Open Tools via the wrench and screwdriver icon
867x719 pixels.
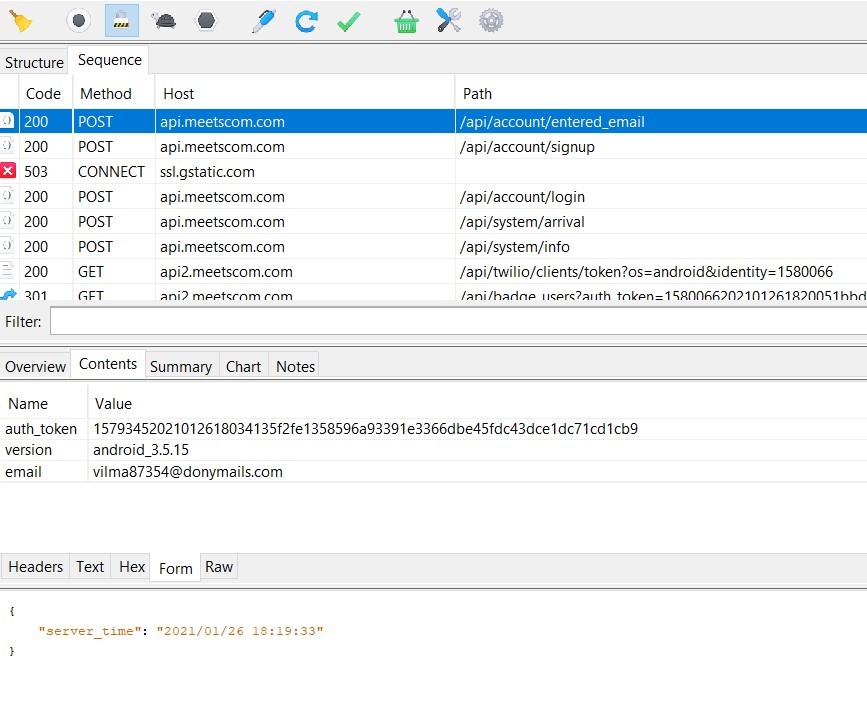point(448,21)
